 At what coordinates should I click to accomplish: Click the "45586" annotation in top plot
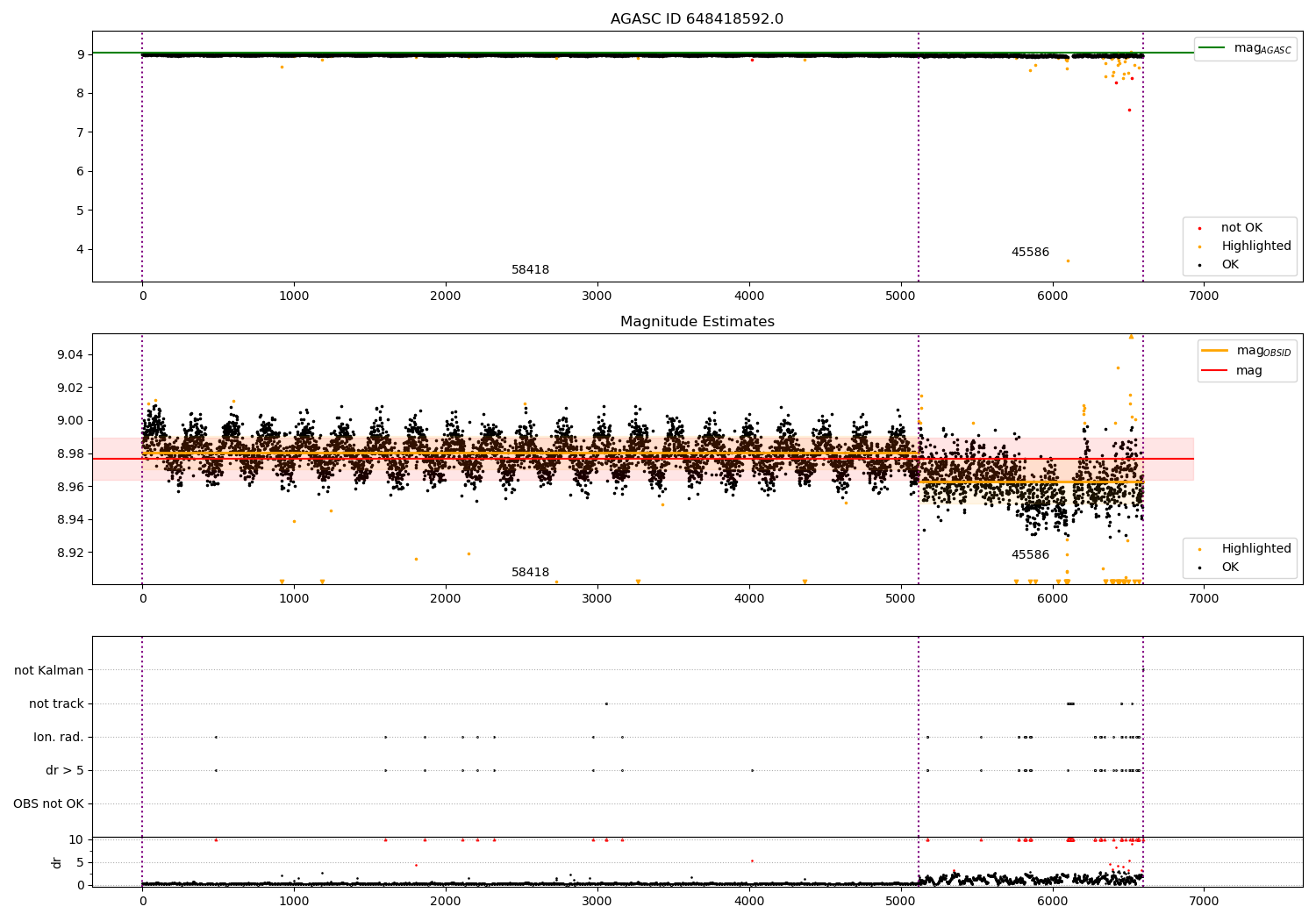(1030, 253)
